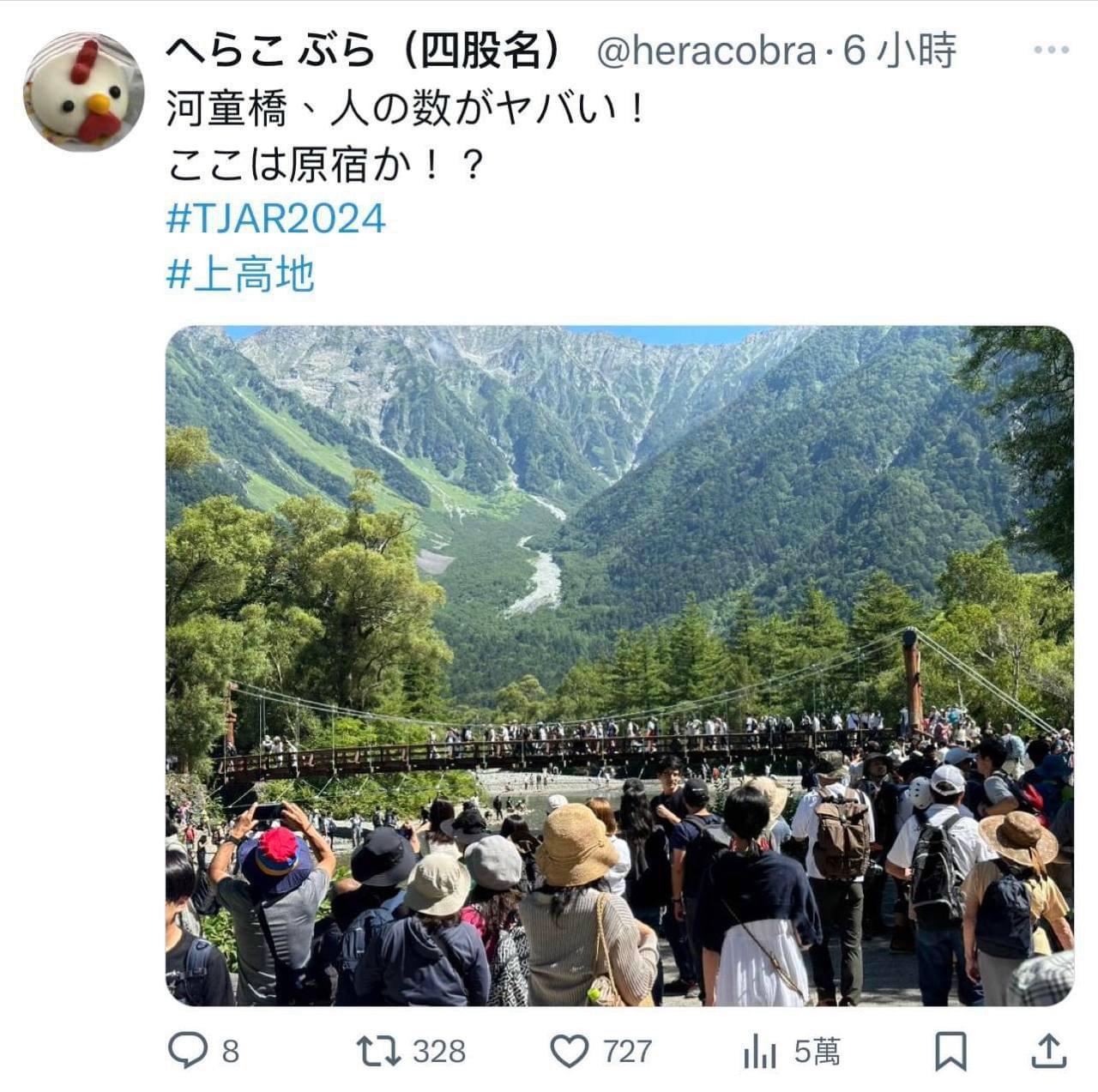1098x1092 pixels.
Task: Select tweet text 河童橋、人の数がヤバい！
Action: click(x=405, y=109)
